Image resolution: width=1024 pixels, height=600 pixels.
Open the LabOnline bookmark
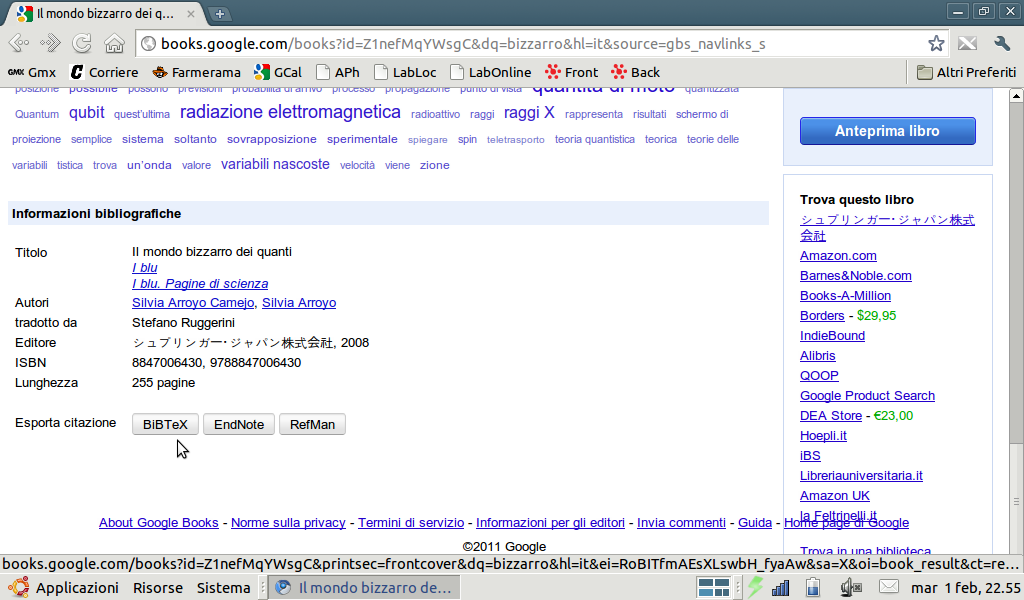[x=490, y=72]
